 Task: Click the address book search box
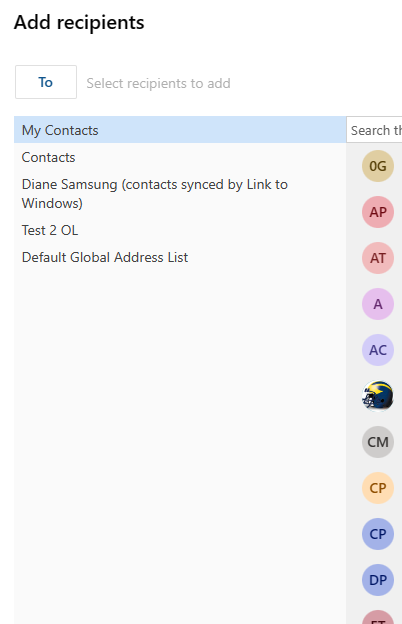coord(375,130)
